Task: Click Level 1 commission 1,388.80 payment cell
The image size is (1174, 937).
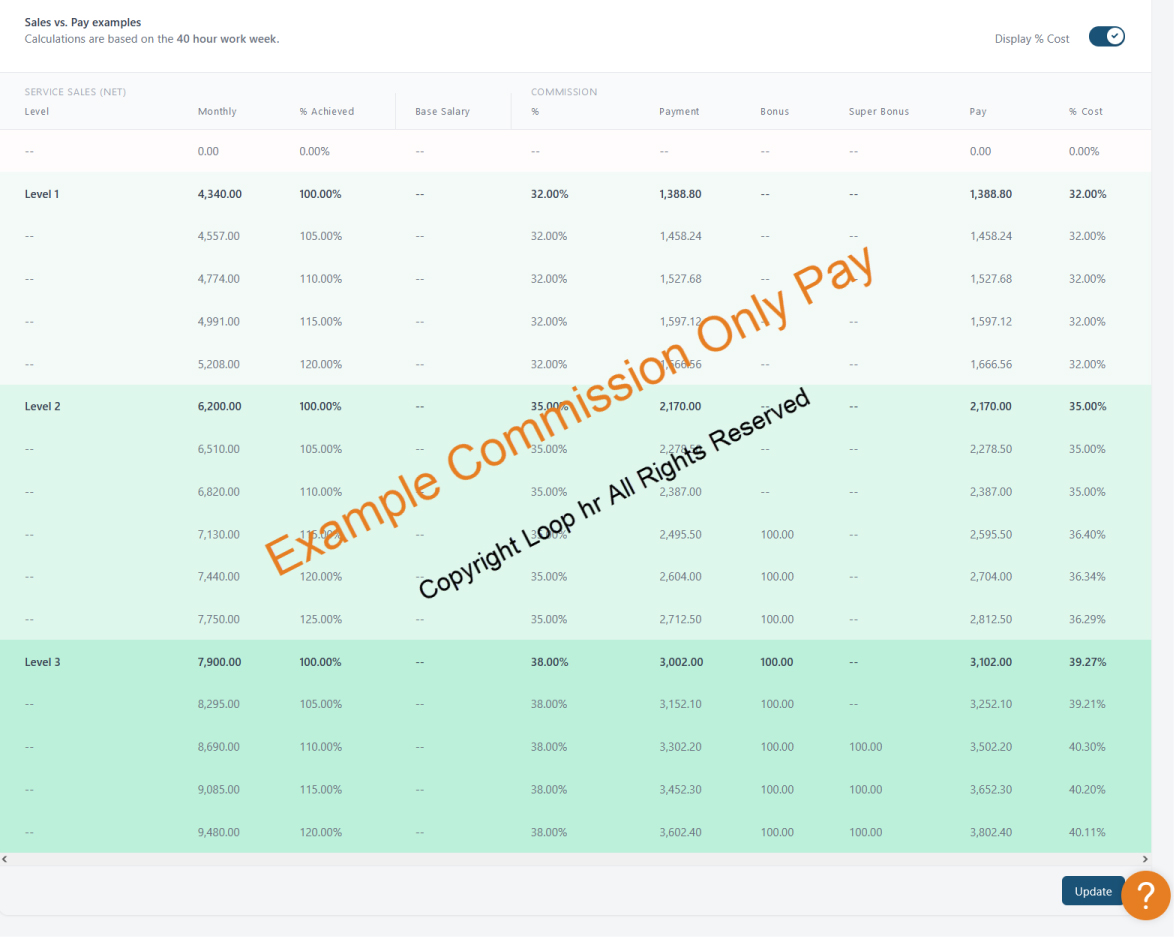Action: [x=681, y=194]
